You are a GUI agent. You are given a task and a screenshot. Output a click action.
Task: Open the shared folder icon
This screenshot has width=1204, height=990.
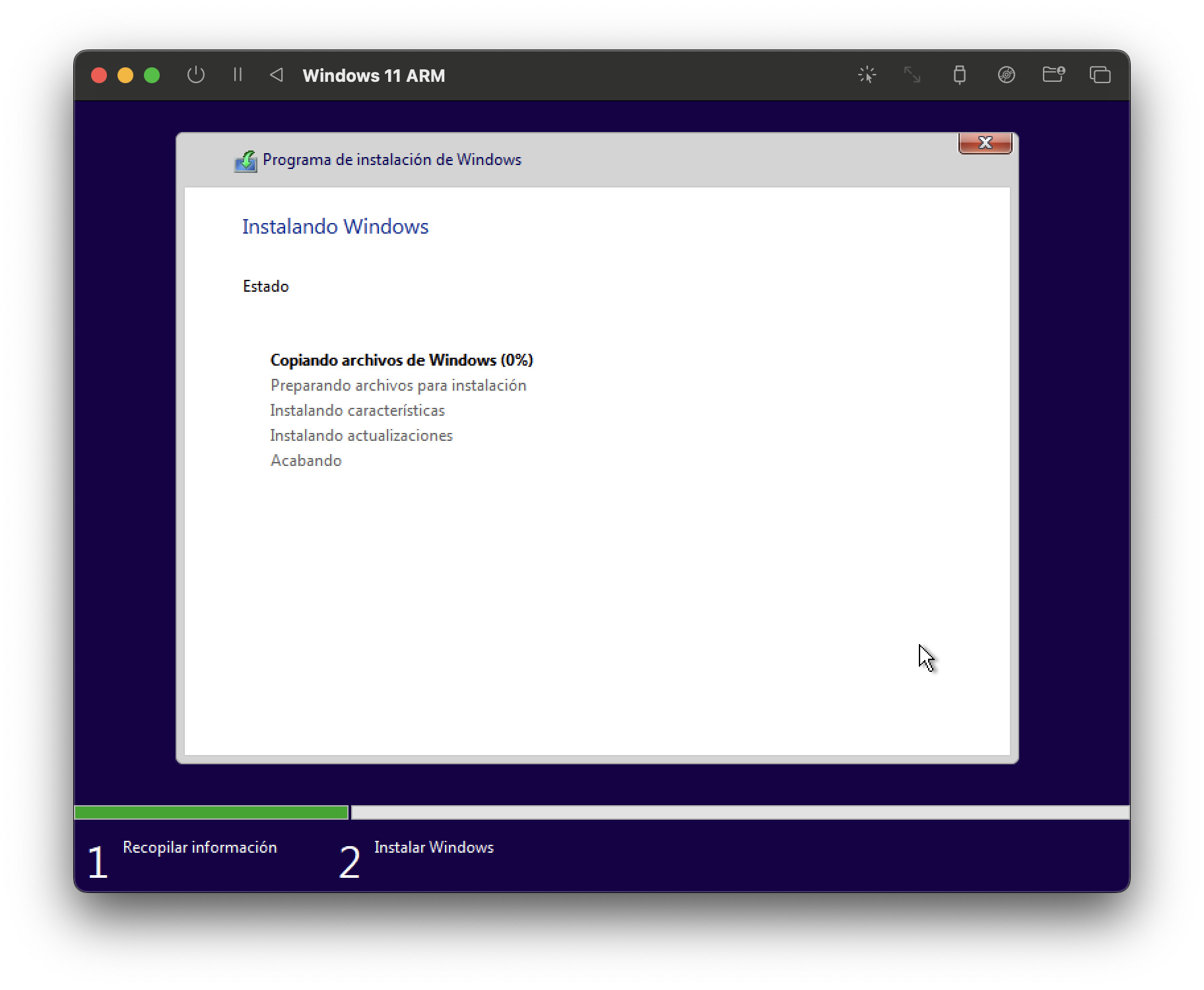[x=1053, y=75]
